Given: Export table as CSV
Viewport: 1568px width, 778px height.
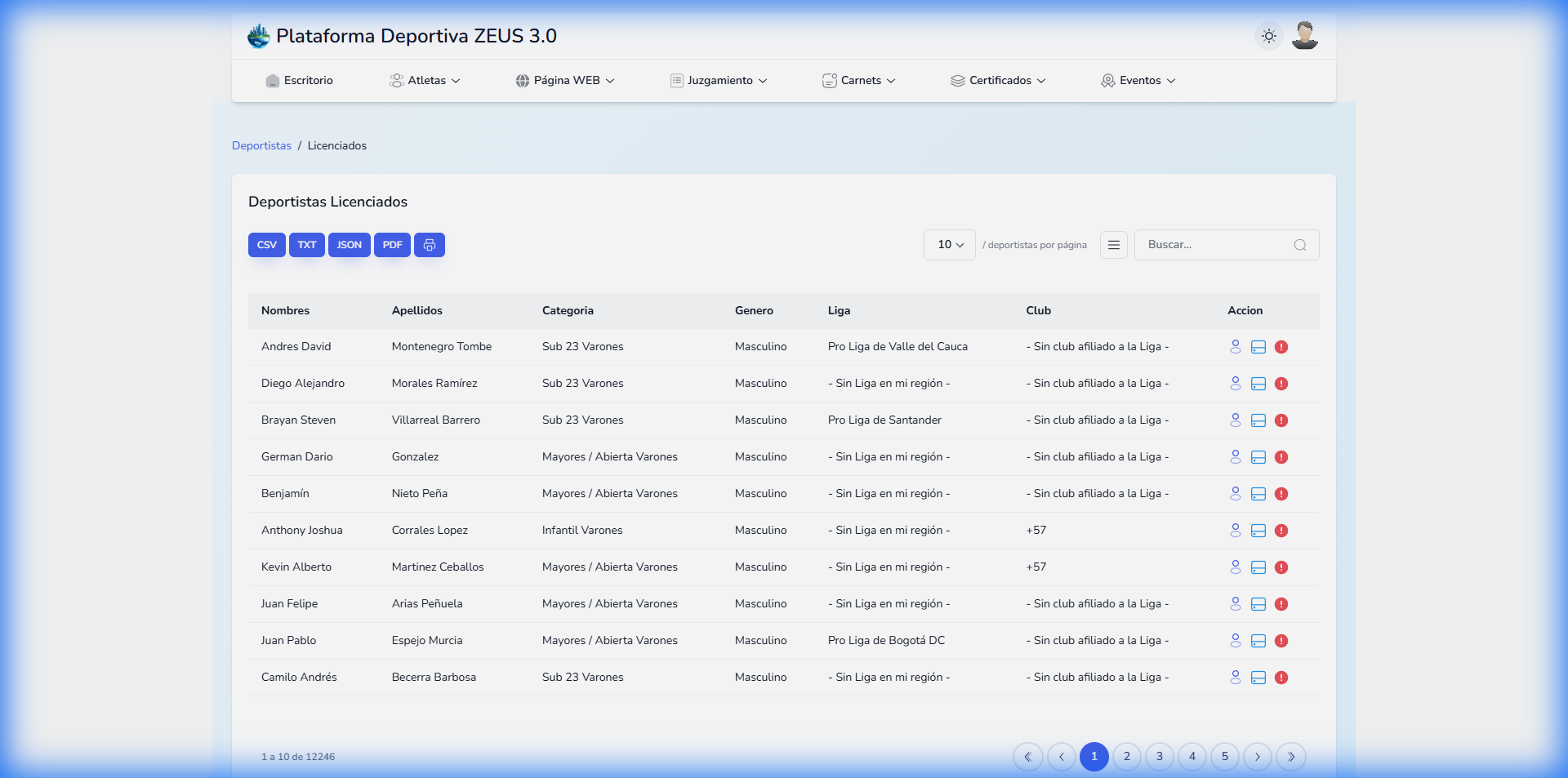Looking at the screenshot, I should coord(267,245).
